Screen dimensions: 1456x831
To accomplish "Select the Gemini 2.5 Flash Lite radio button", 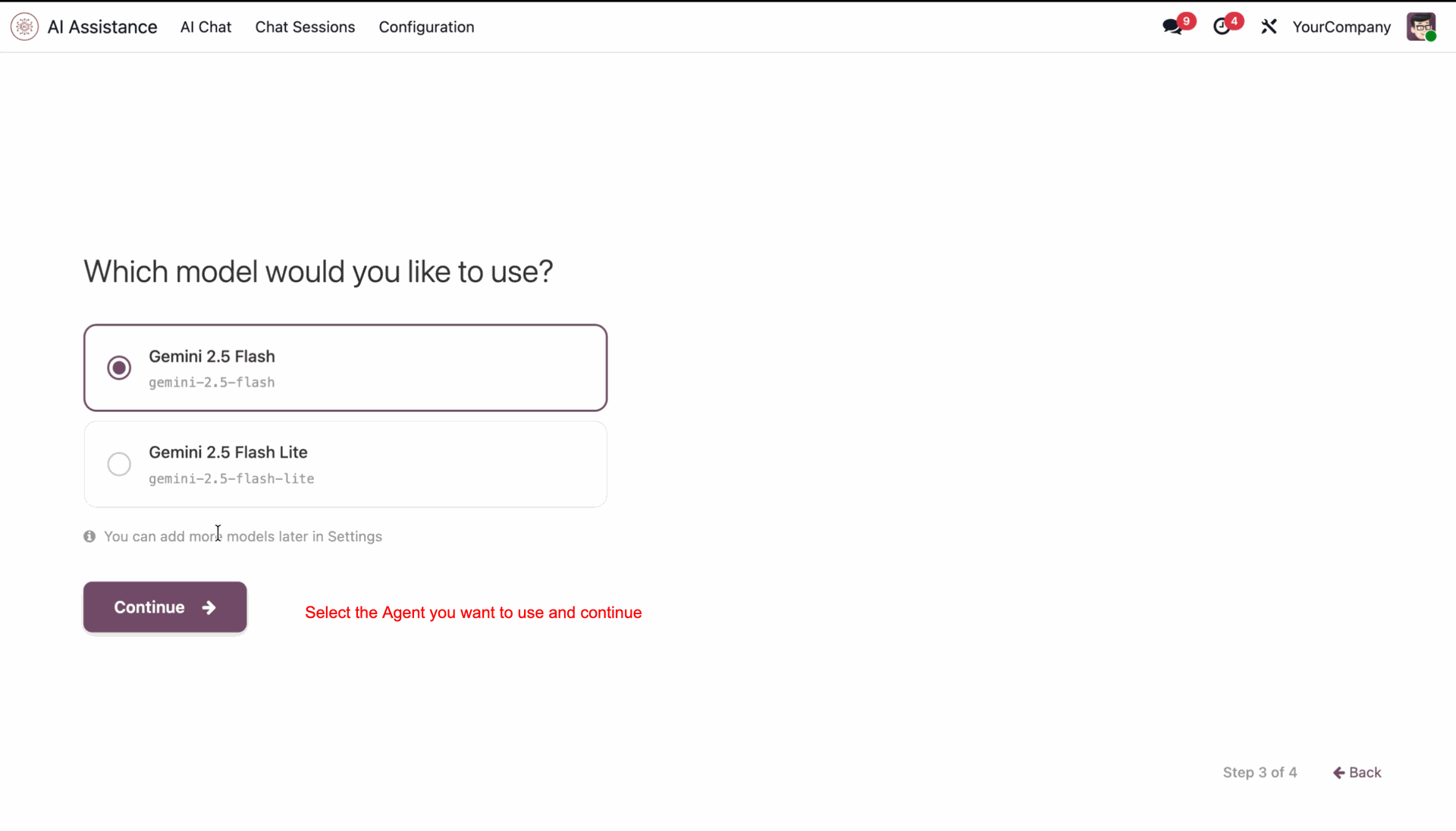I will point(119,464).
